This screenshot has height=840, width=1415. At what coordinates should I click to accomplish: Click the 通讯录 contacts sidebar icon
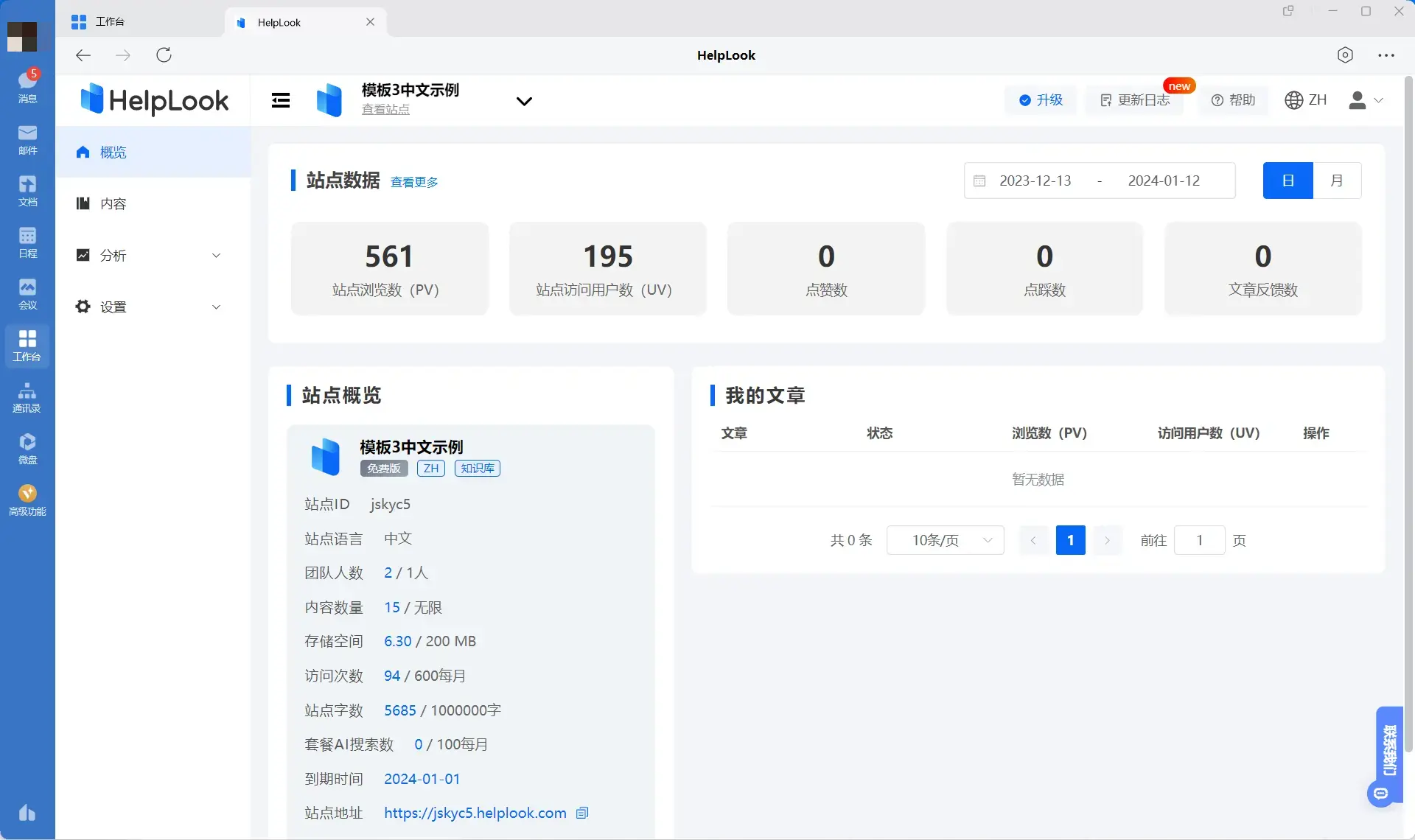point(27,396)
